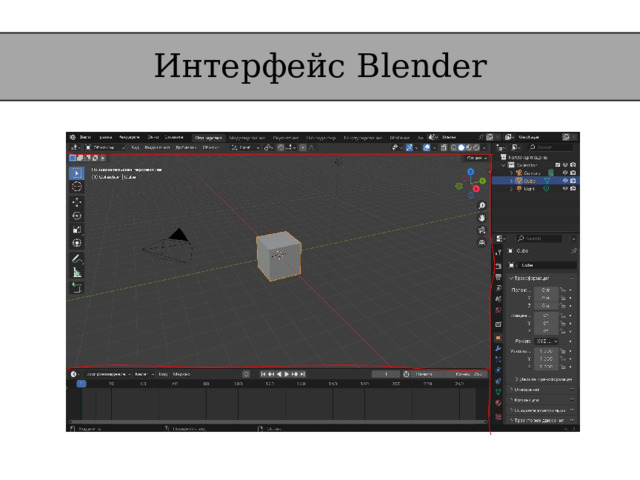Screen dimensions: 640x480
Task: Open the viewport shading options dropdown arrow
Action: [484, 147]
